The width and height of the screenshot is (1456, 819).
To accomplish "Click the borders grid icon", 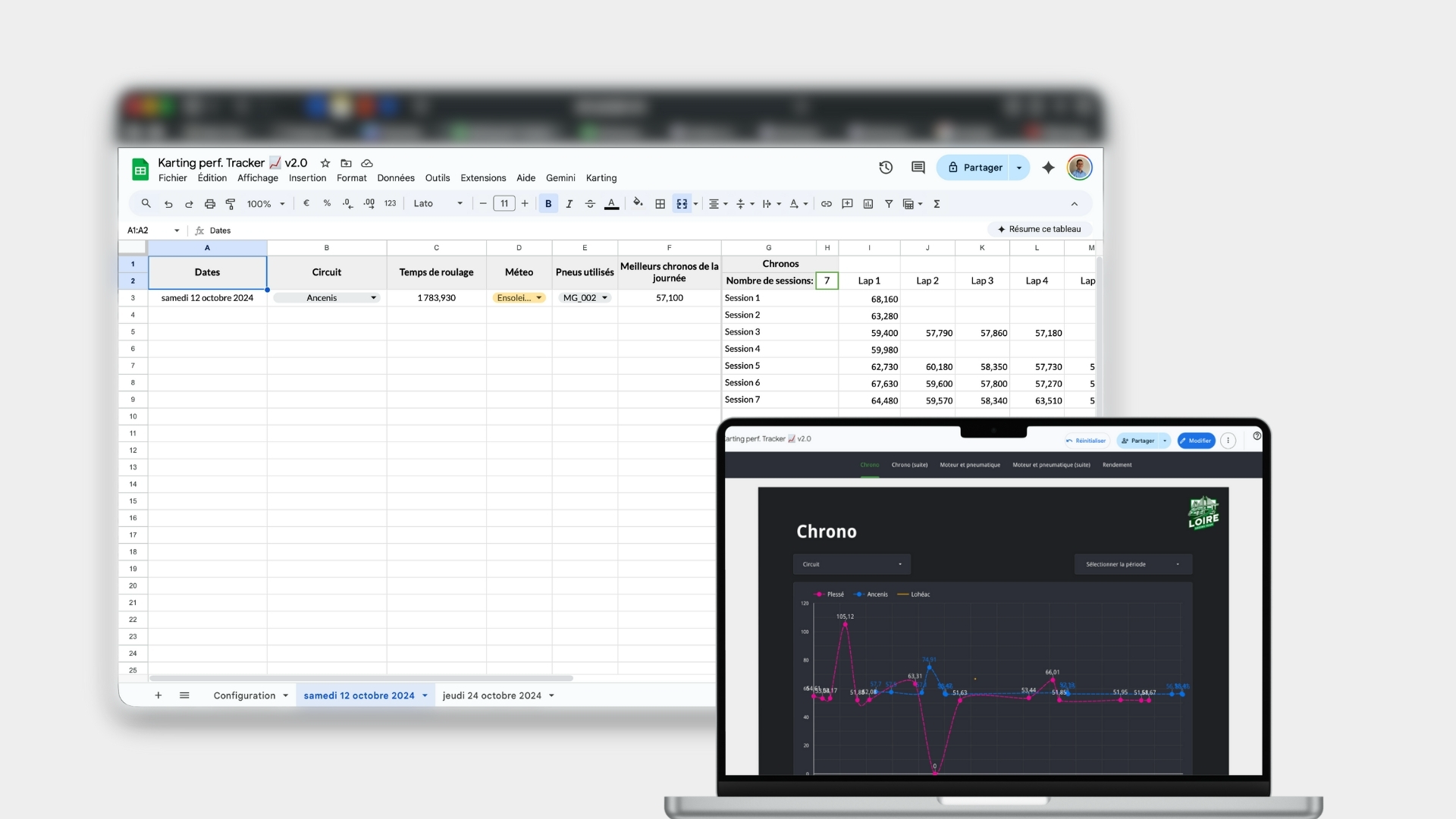I will pos(660,204).
